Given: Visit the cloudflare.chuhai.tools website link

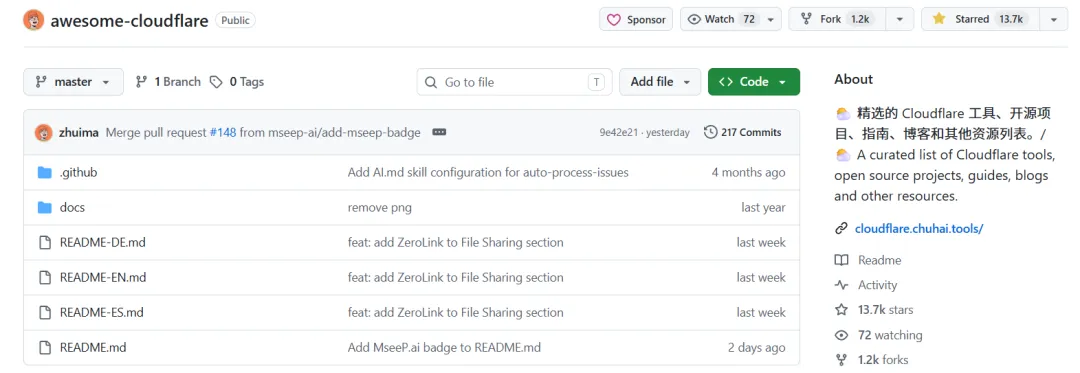Looking at the screenshot, I should click(x=919, y=228).
